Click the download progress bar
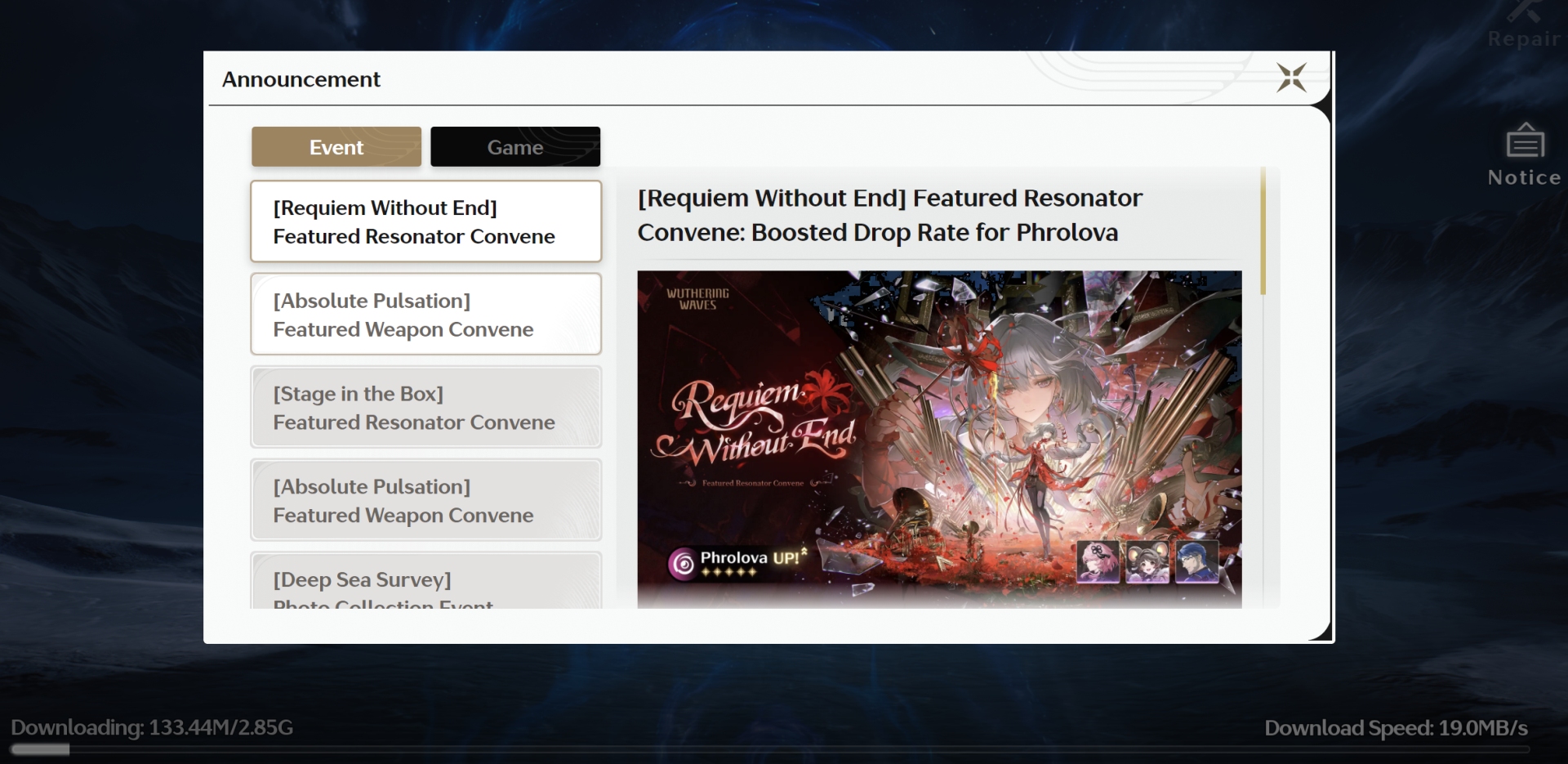Image resolution: width=1568 pixels, height=764 pixels. (x=769, y=749)
